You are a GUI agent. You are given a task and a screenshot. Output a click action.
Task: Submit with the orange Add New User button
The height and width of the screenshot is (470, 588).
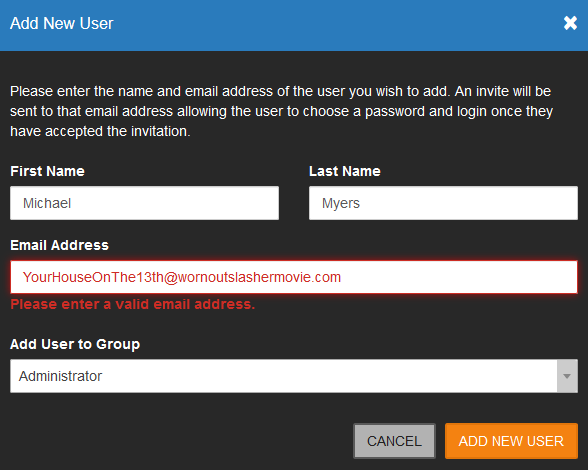tap(511, 441)
